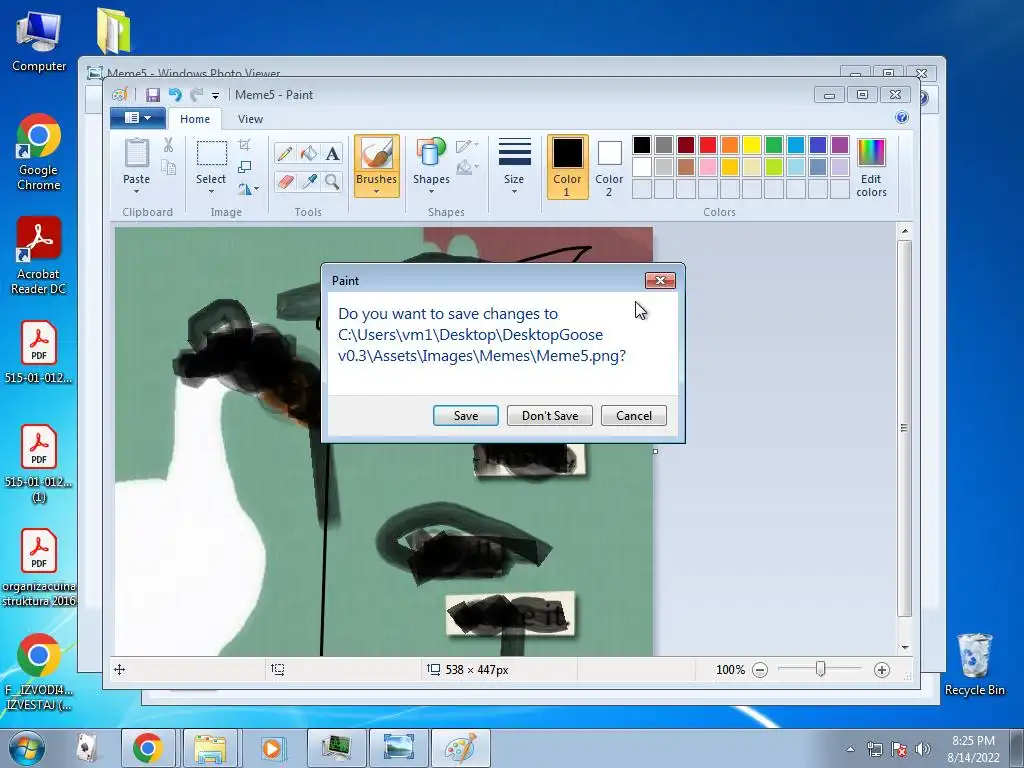Click the Redo arrow in title bar

point(197,95)
